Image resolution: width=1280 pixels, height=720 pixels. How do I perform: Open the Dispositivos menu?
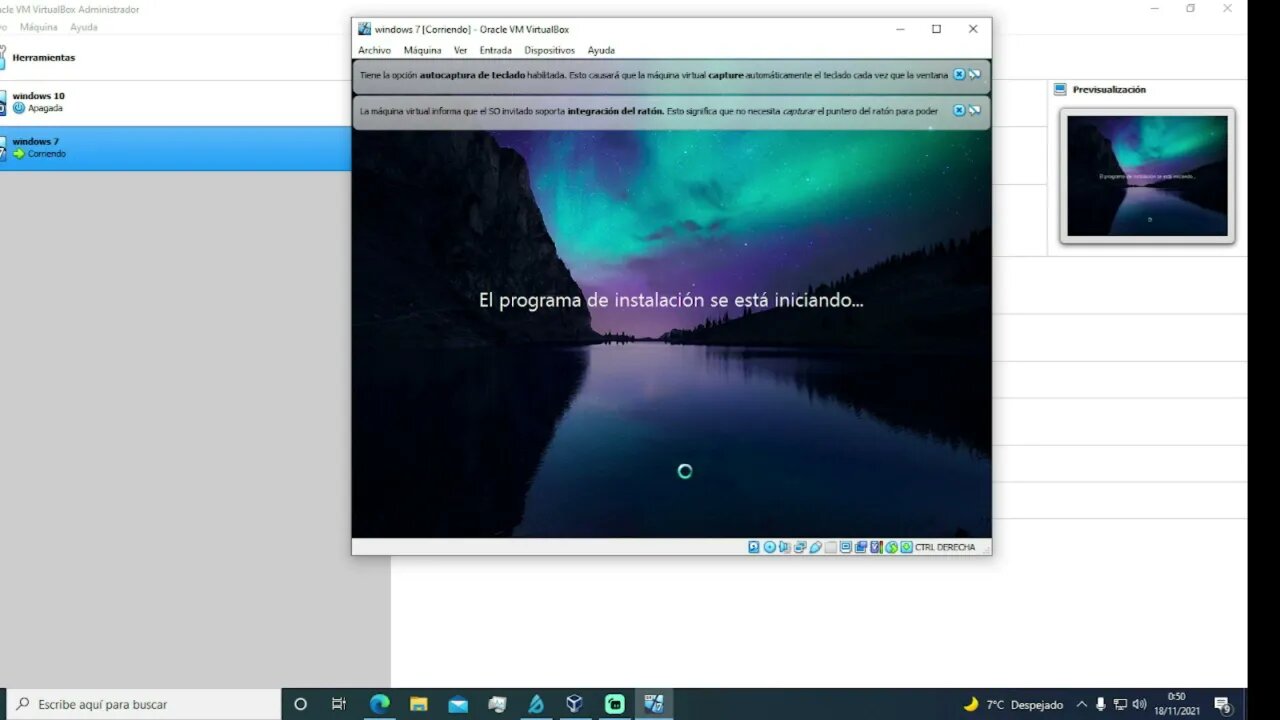click(x=549, y=50)
